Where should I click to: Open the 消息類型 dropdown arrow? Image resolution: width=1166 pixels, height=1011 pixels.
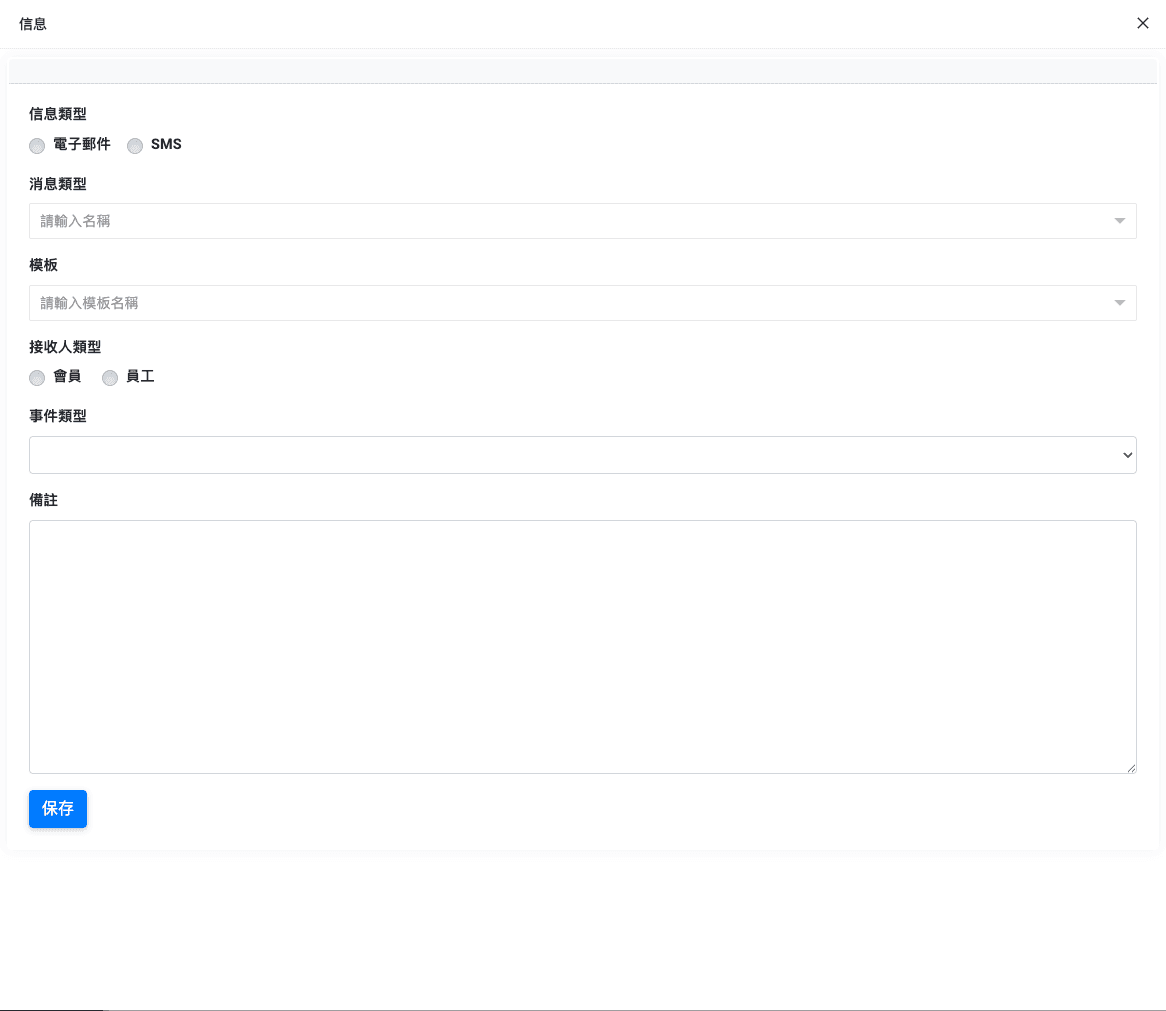pyautogui.click(x=1119, y=221)
